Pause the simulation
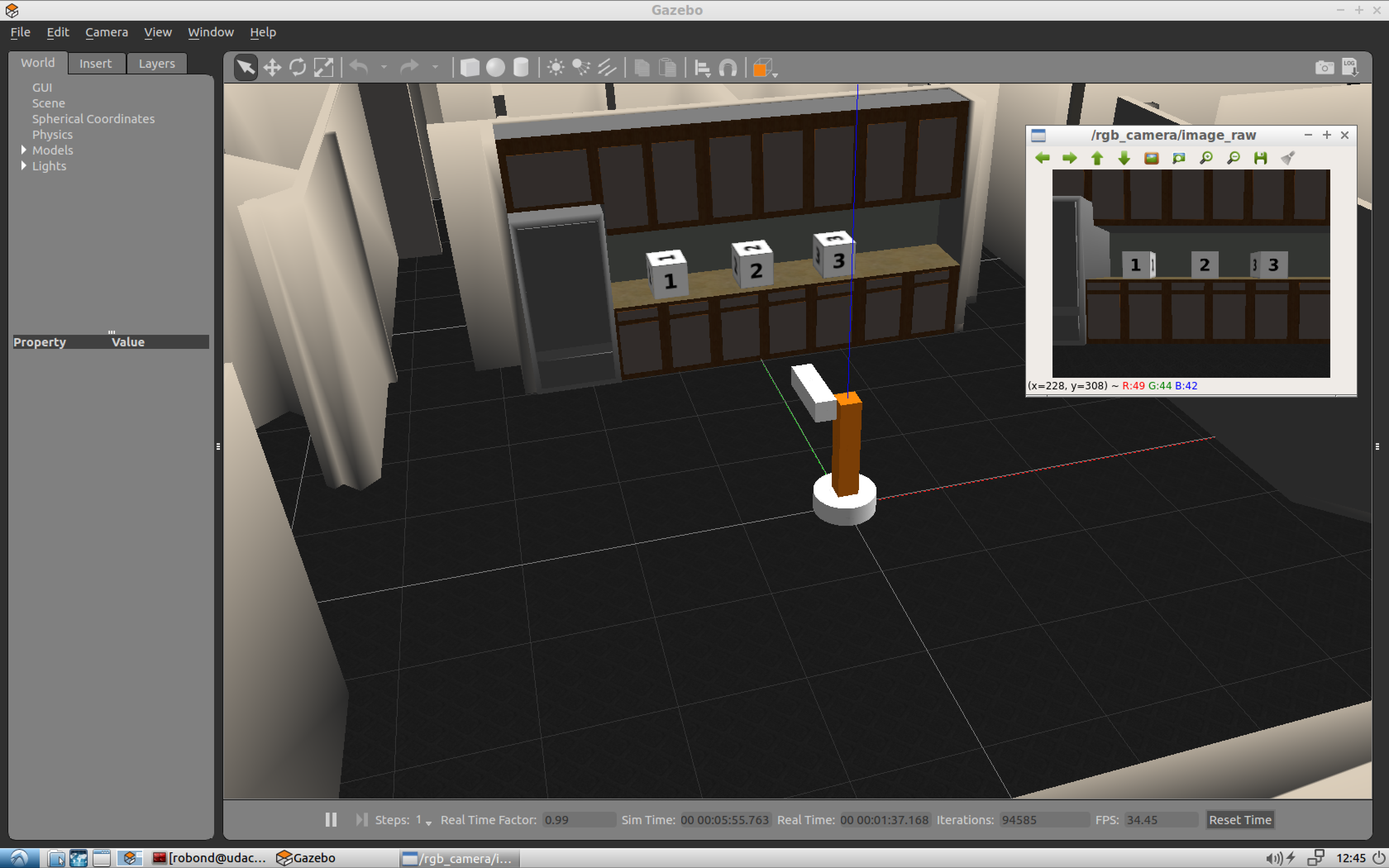This screenshot has width=1389, height=868. tap(331, 819)
